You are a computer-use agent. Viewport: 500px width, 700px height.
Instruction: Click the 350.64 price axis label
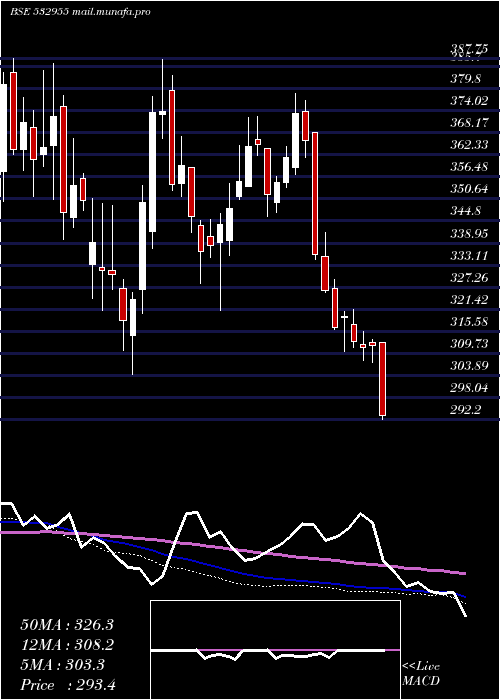coord(469,189)
